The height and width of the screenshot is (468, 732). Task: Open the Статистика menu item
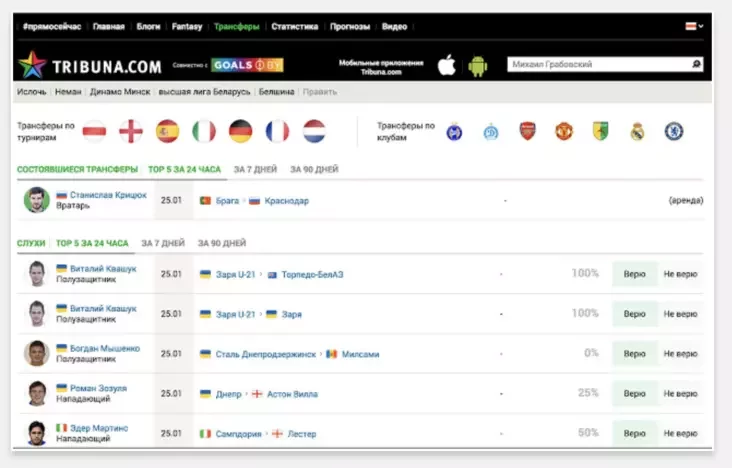click(x=295, y=27)
